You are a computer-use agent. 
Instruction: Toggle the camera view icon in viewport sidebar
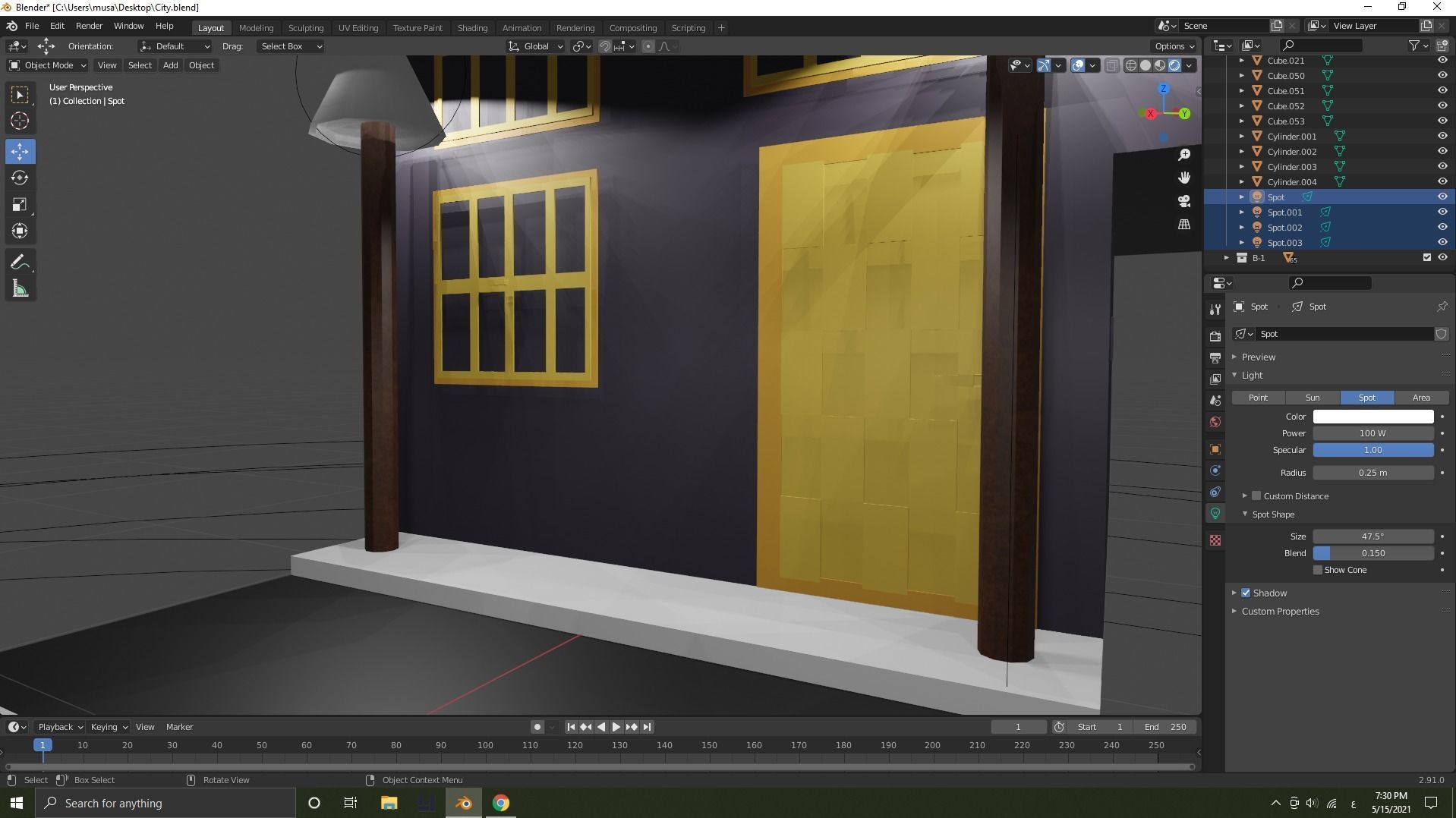point(1184,201)
